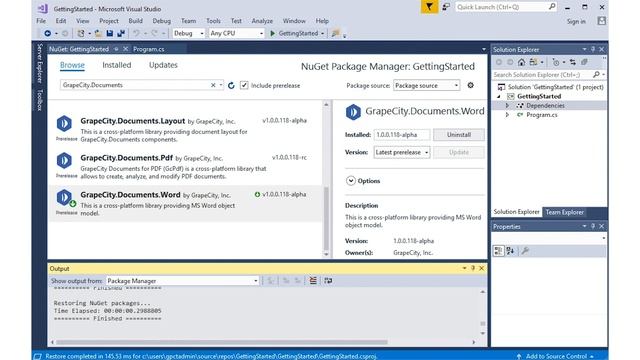Pin the NuGet: GettingStarted document tab
Screen dimensions: 640x360
(116, 49)
